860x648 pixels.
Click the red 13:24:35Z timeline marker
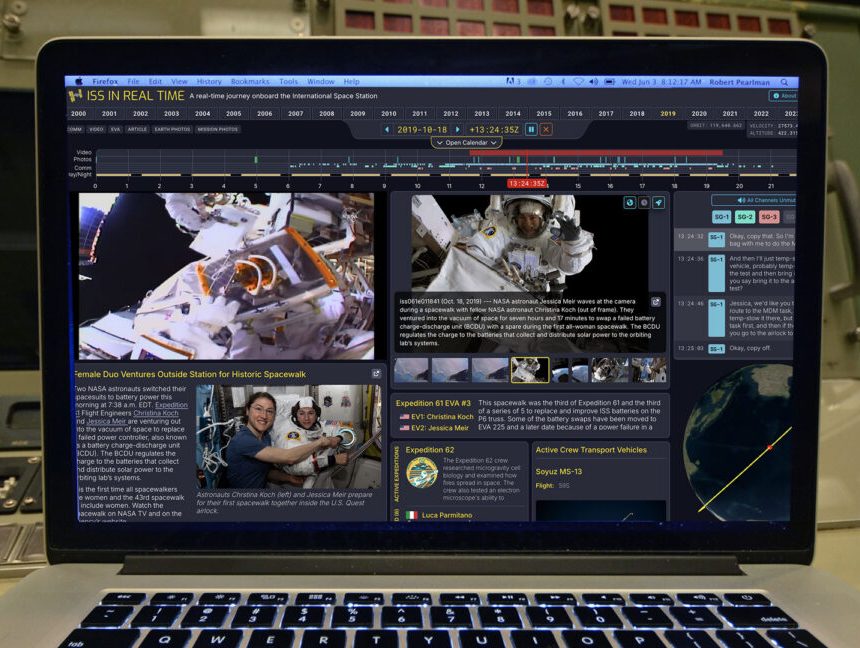point(527,184)
